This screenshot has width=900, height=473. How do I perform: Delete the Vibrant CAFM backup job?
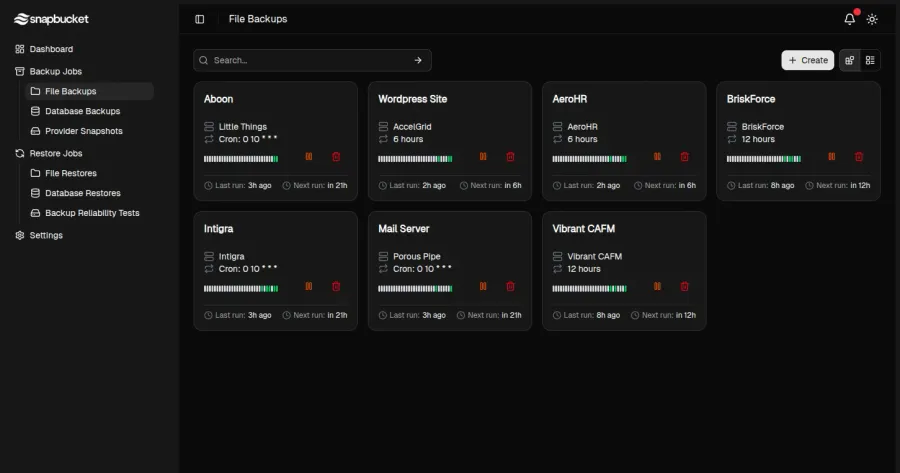pyautogui.click(x=685, y=286)
